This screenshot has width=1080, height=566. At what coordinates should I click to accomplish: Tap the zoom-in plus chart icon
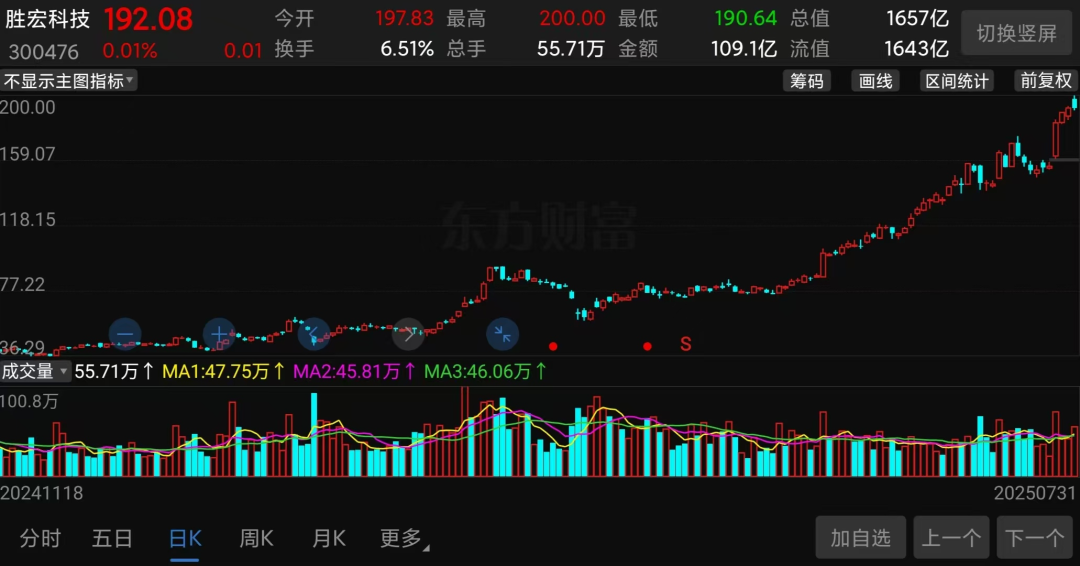(219, 335)
